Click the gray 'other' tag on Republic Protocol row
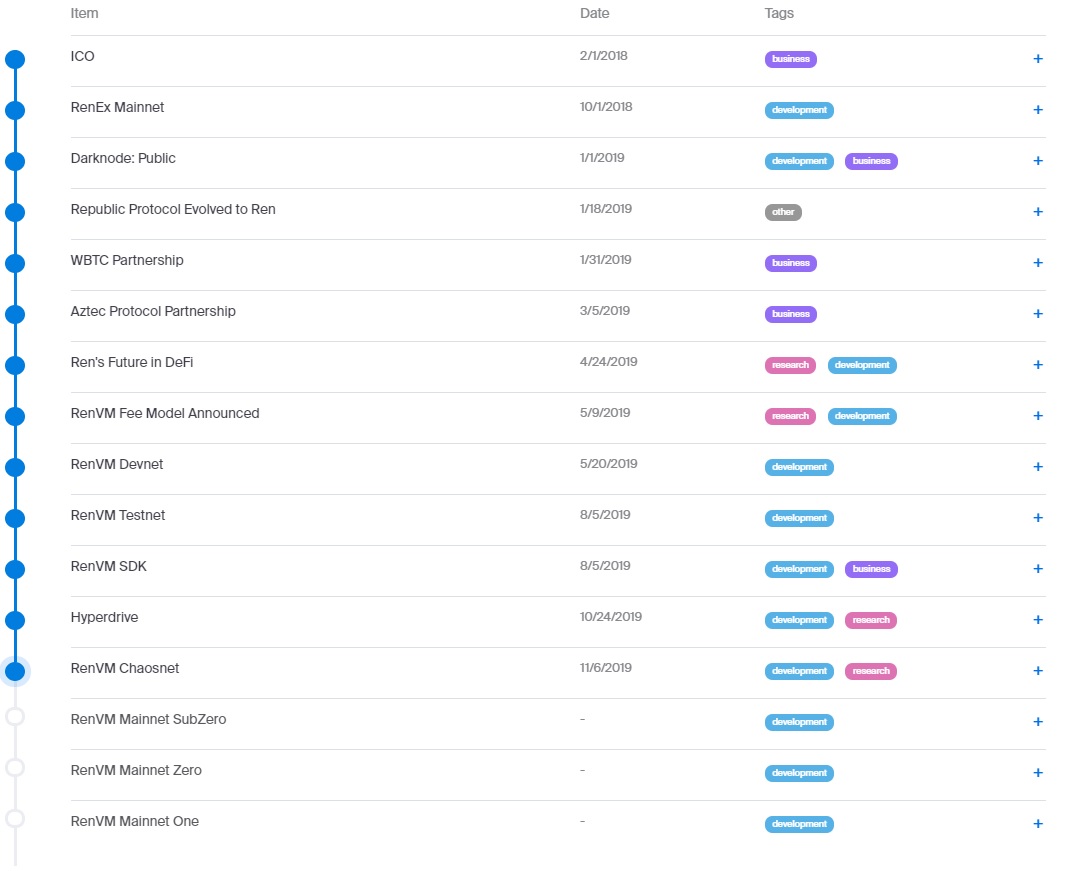Viewport: 1073px width, 871px height. (x=783, y=212)
